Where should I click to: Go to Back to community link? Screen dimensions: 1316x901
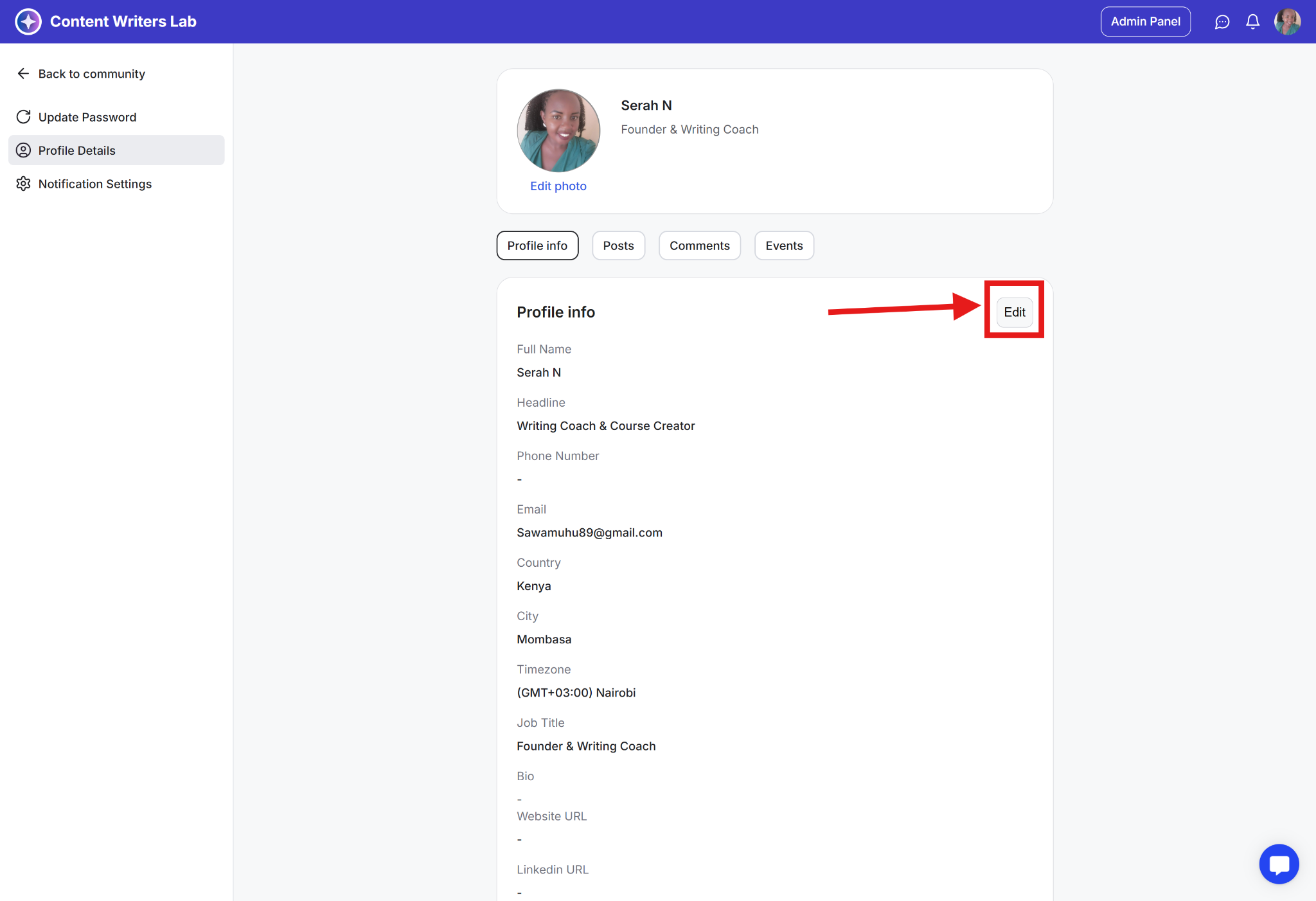click(91, 74)
